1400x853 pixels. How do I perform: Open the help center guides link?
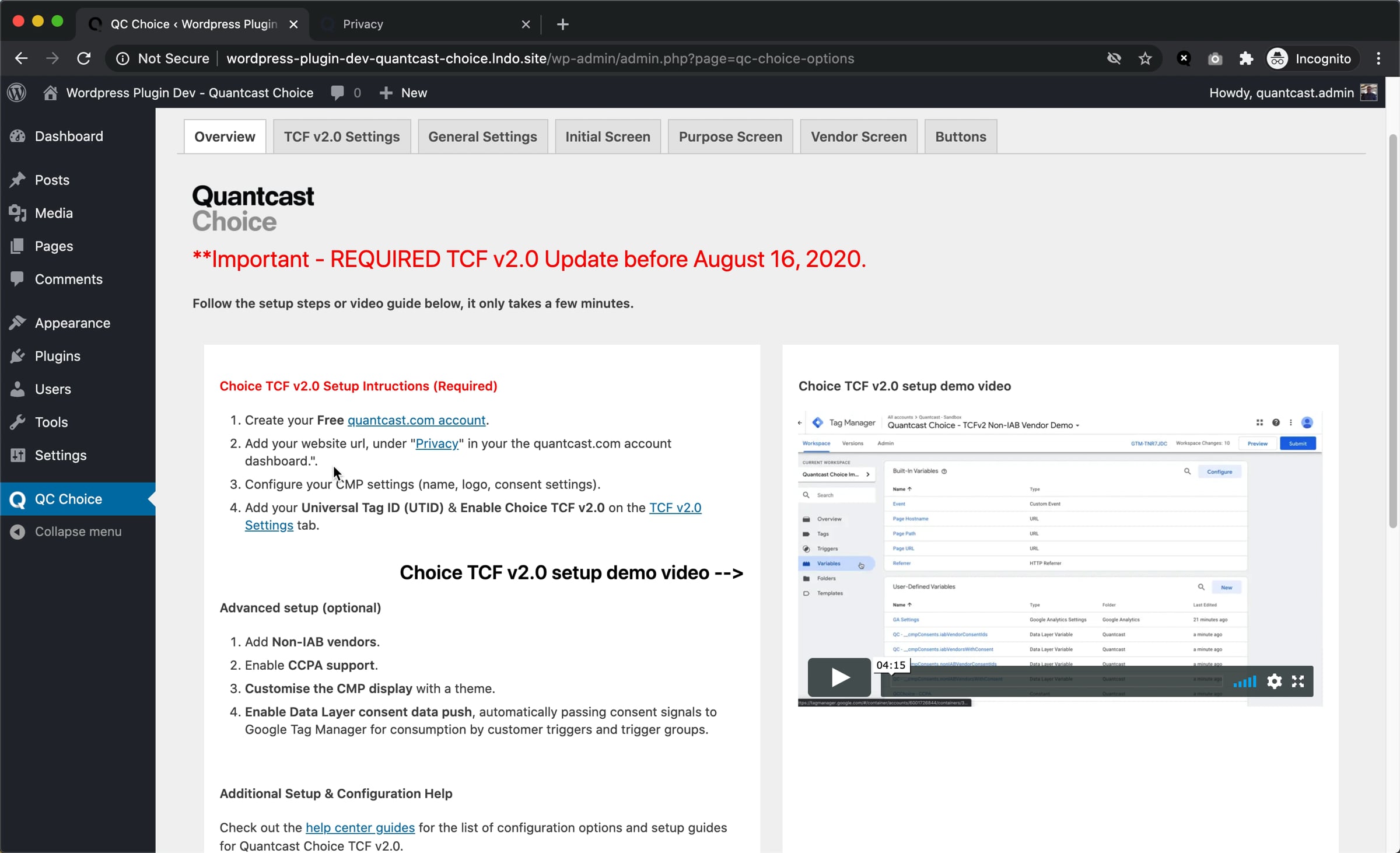point(360,827)
